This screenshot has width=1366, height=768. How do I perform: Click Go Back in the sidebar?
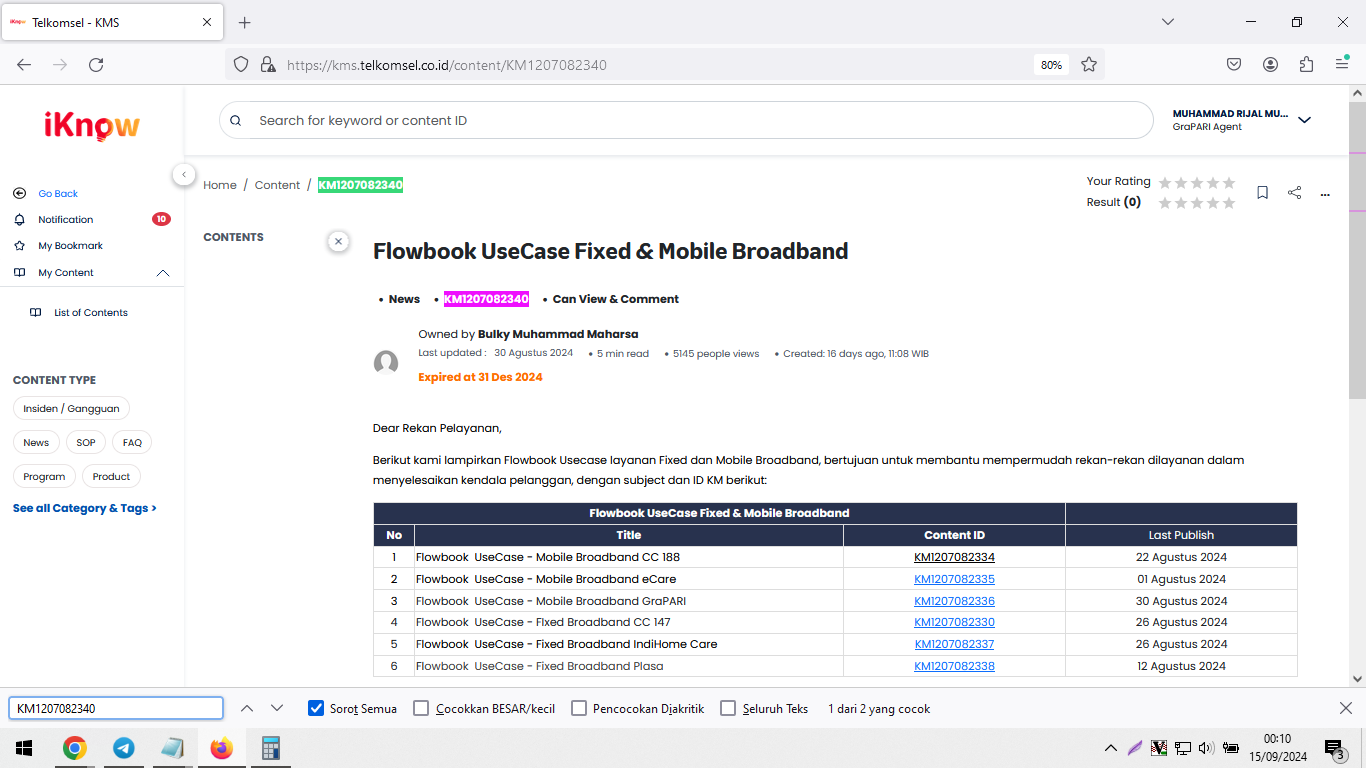58,194
